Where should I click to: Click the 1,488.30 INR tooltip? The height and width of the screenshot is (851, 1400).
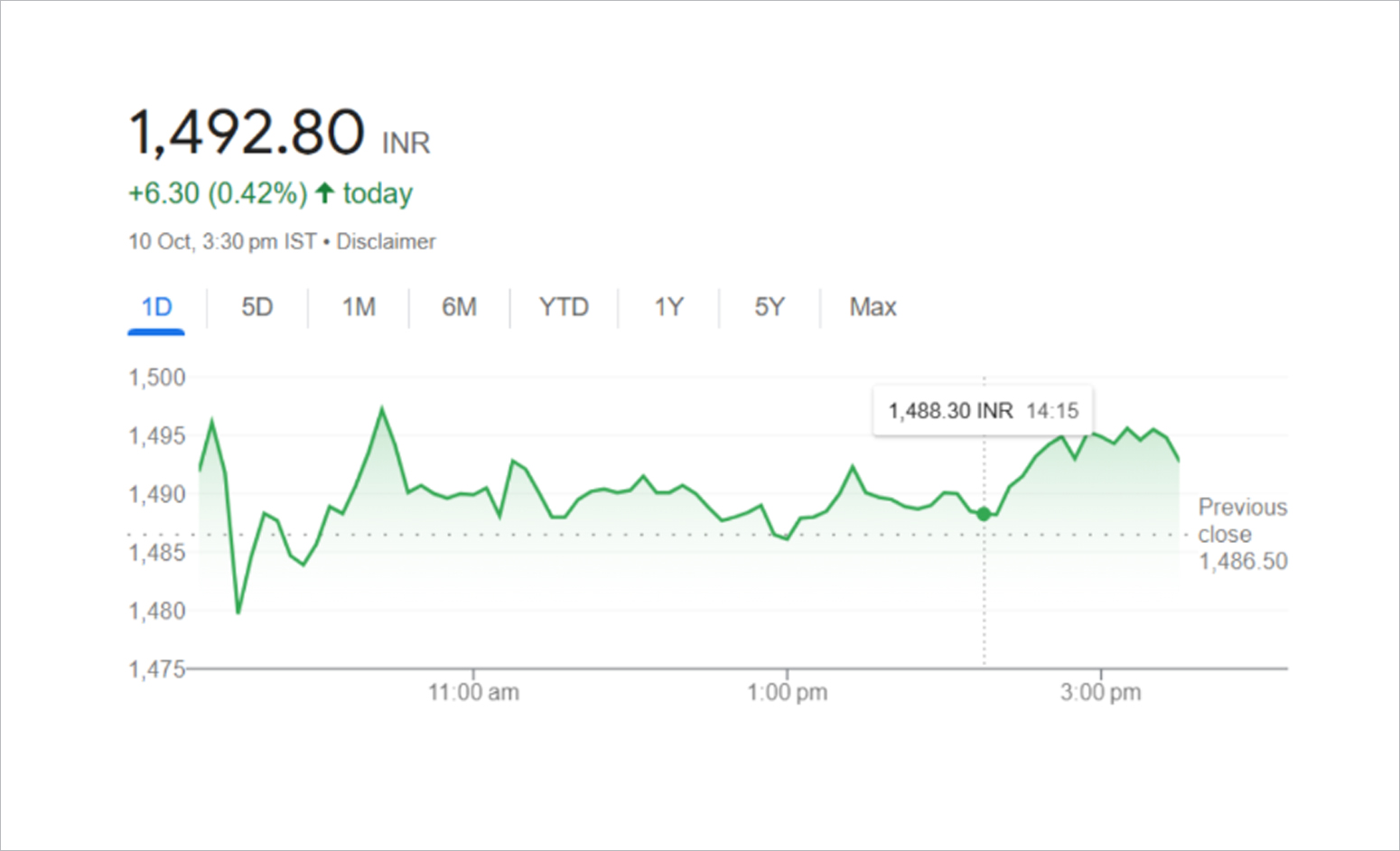(x=982, y=410)
